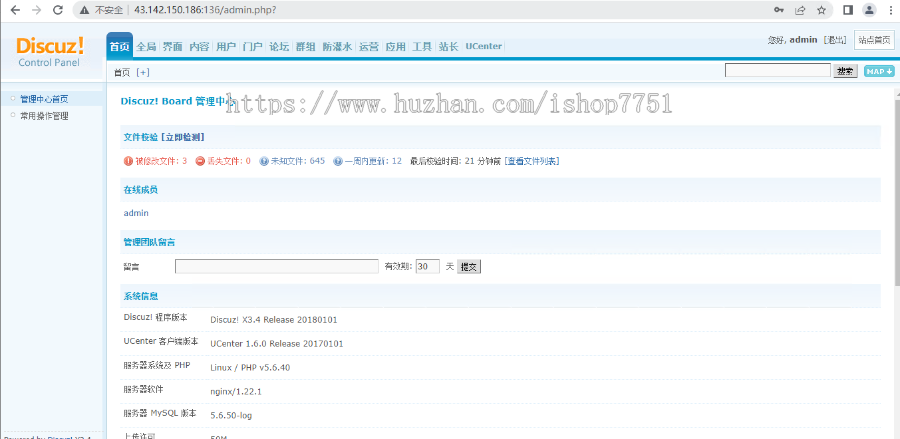Open the browser side panel icon
Screen dimensions: 900x439
(x=848, y=10)
